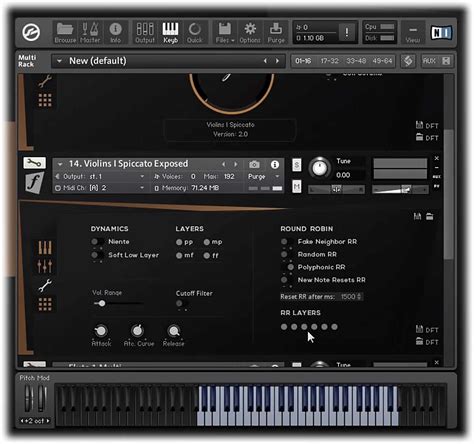Enable Random RR

pos(287,254)
